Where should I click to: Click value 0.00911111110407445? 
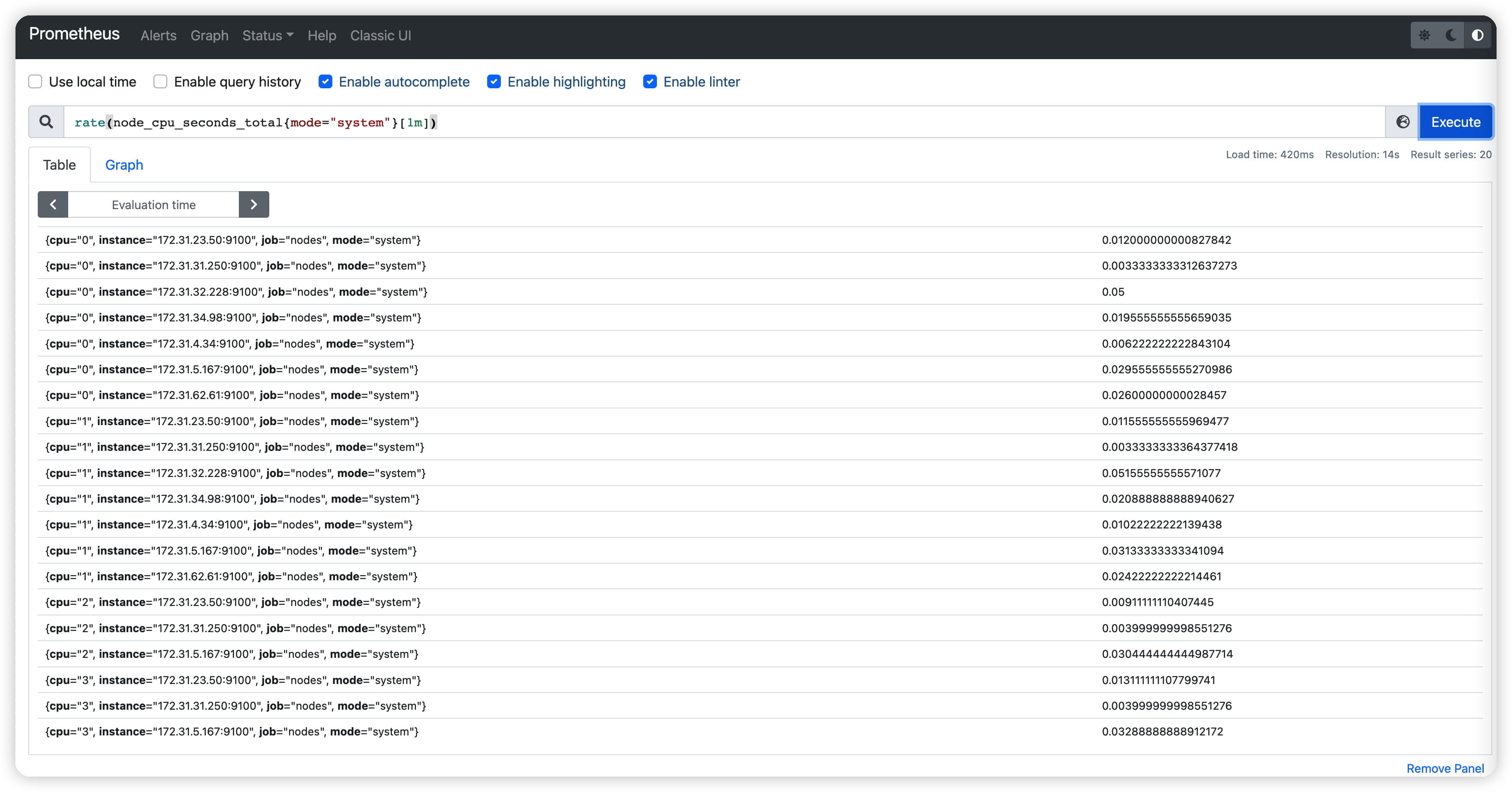coord(1157,603)
